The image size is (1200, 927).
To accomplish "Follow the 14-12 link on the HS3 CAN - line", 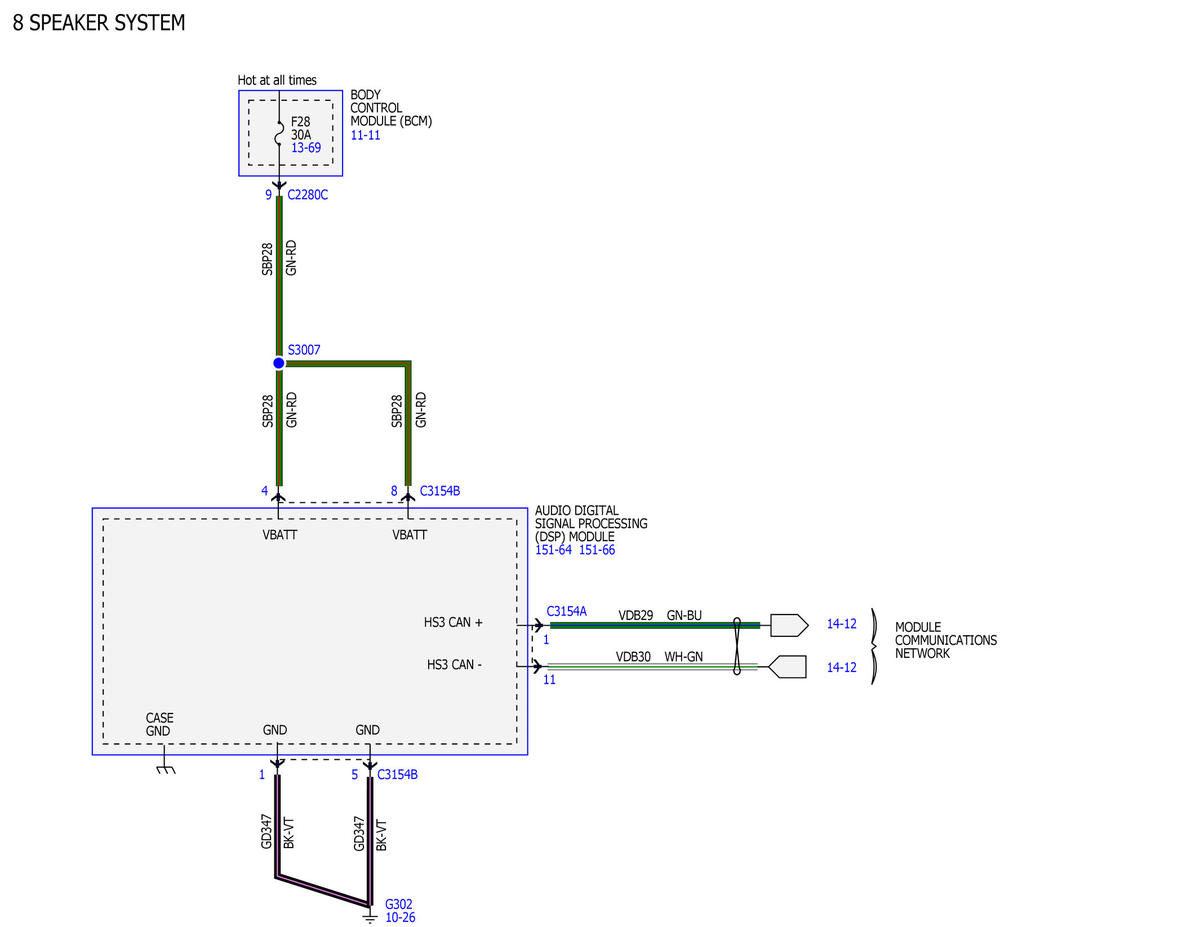I will pyautogui.click(x=841, y=667).
